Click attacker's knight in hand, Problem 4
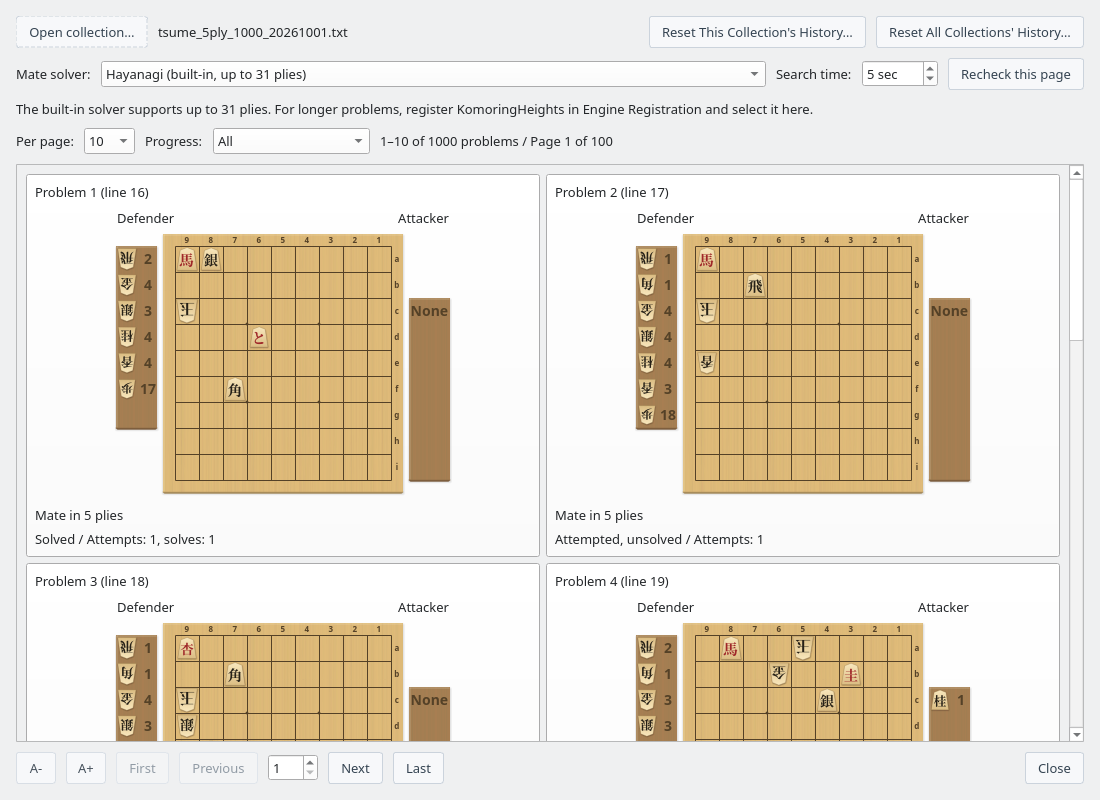Viewport: 1100px width, 800px height. click(940, 700)
